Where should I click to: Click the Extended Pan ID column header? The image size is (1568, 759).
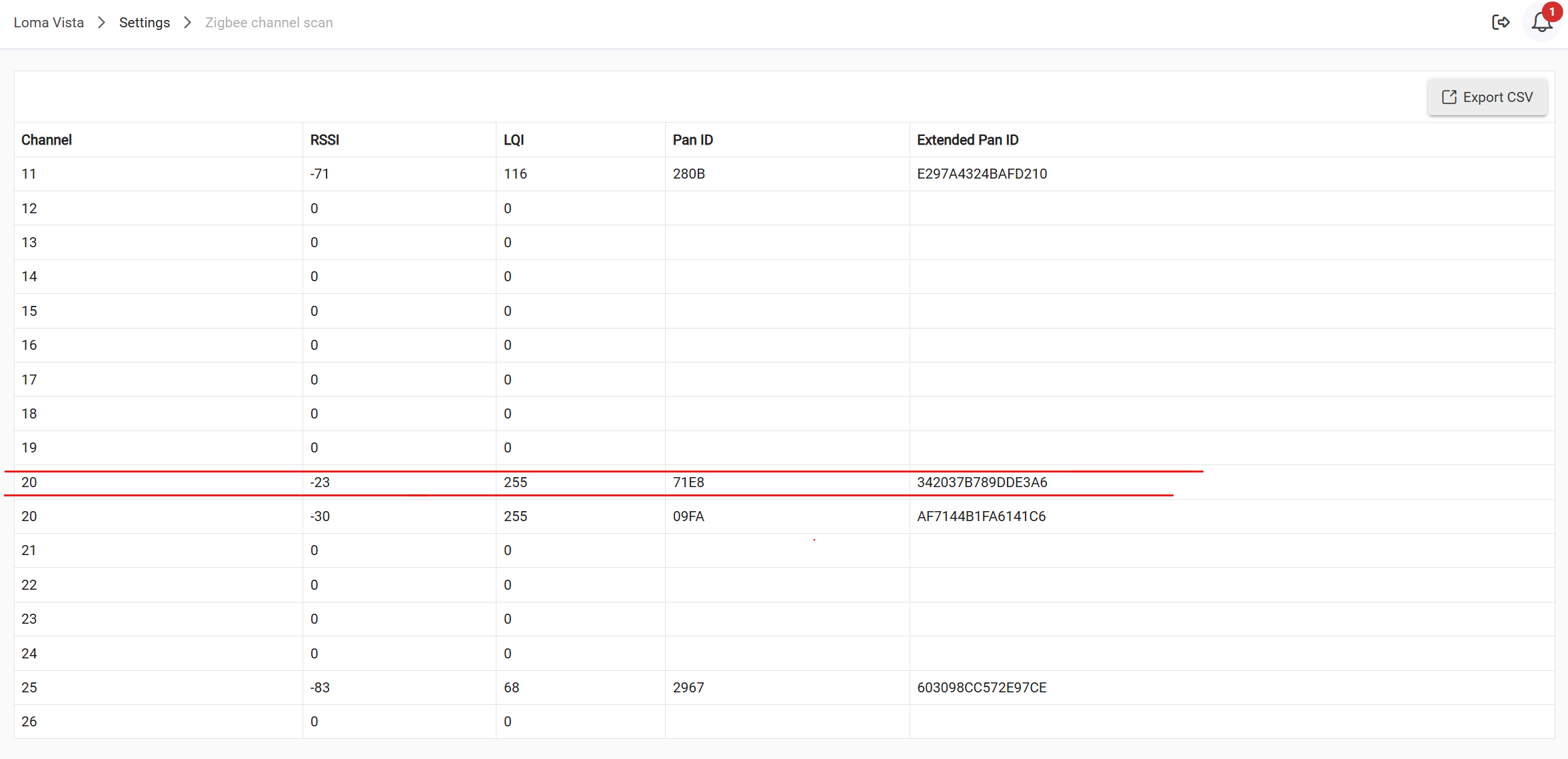pos(967,140)
